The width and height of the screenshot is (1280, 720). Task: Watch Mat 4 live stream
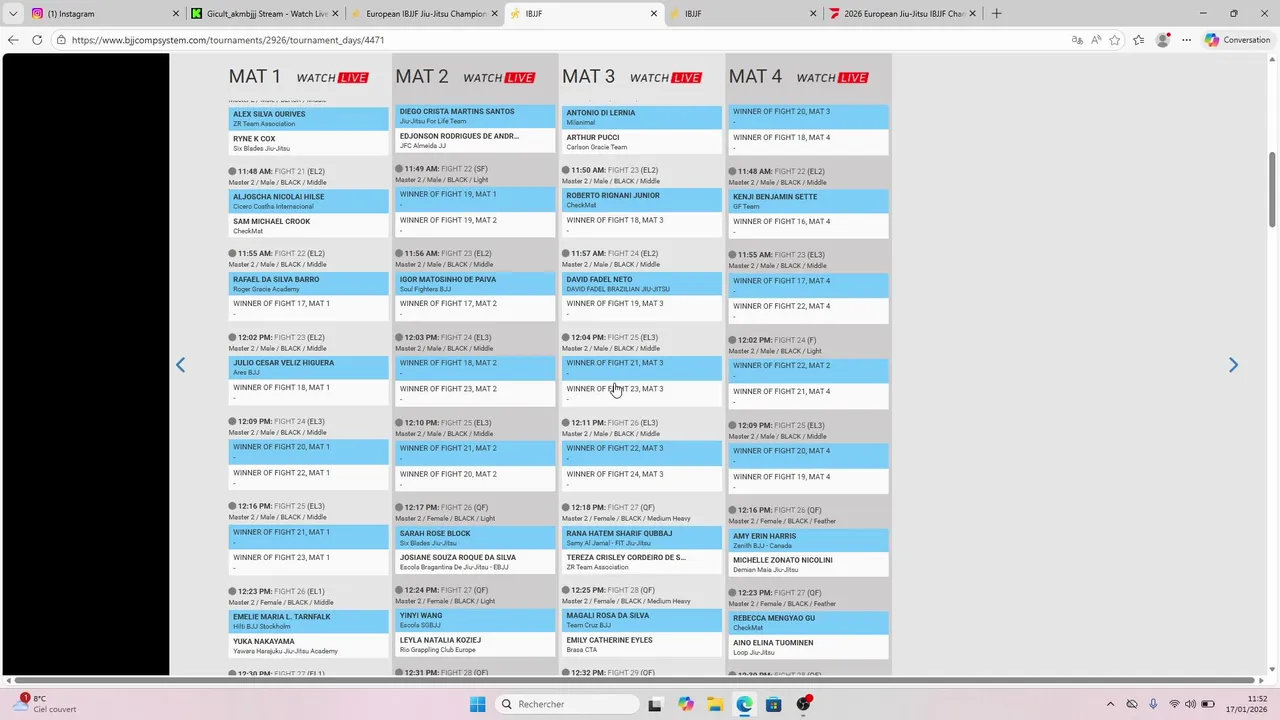832,77
